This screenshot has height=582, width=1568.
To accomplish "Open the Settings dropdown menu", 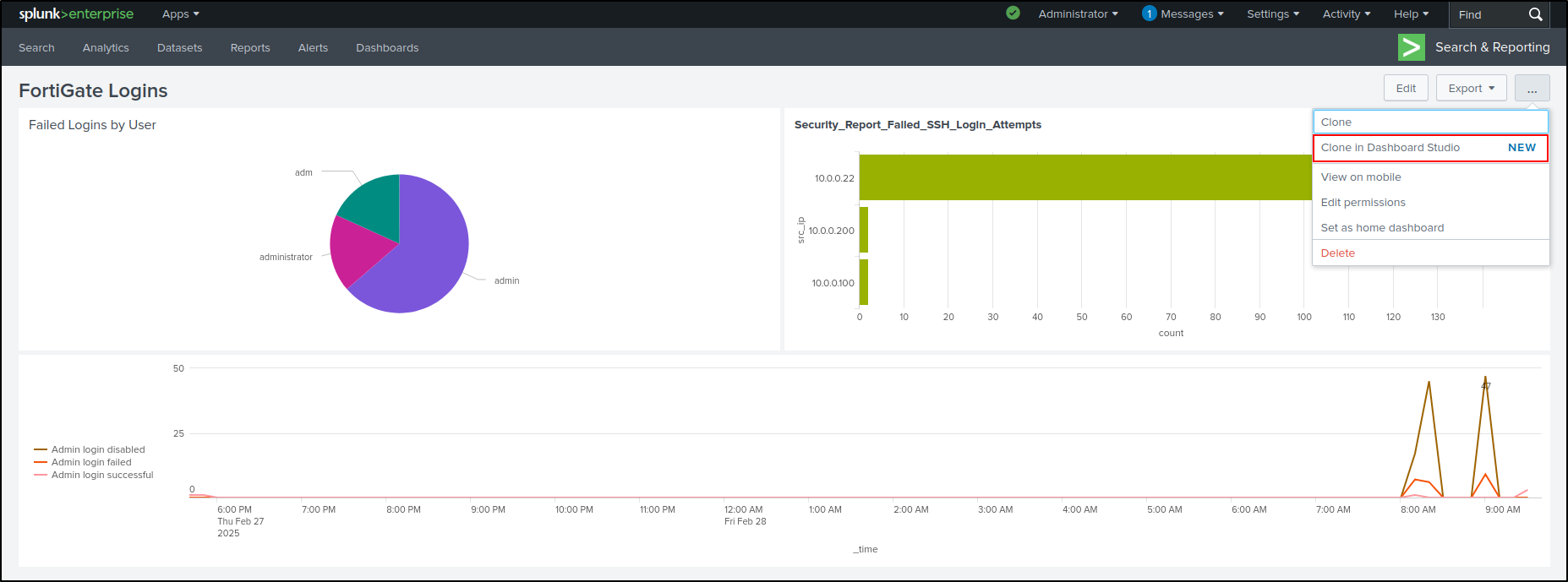I will pyautogui.click(x=1273, y=14).
